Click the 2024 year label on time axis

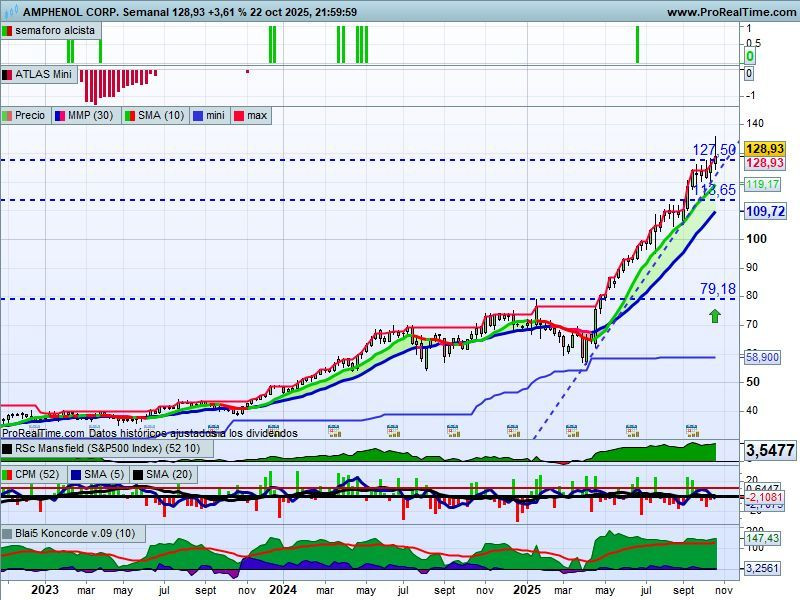[283, 589]
